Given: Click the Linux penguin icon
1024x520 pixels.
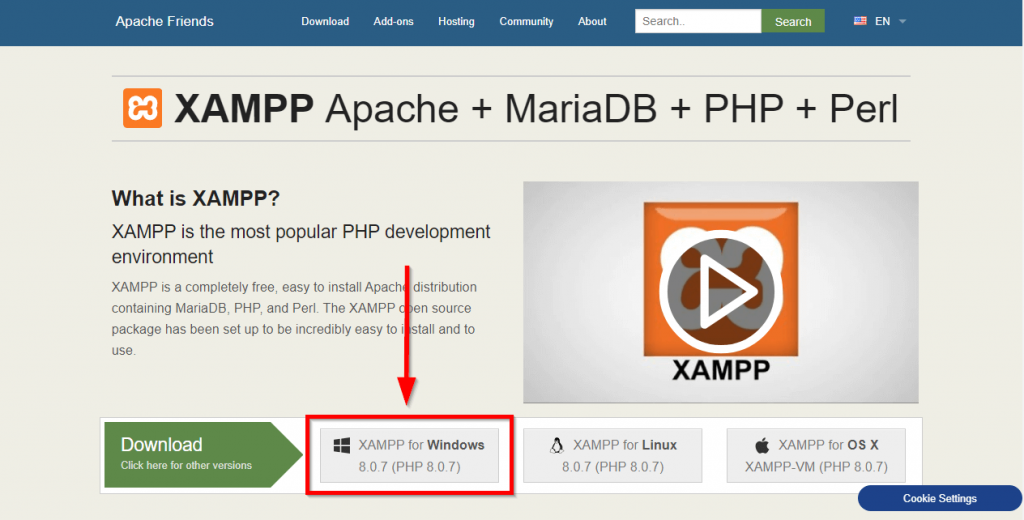Looking at the screenshot, I should tap(556, 446).
